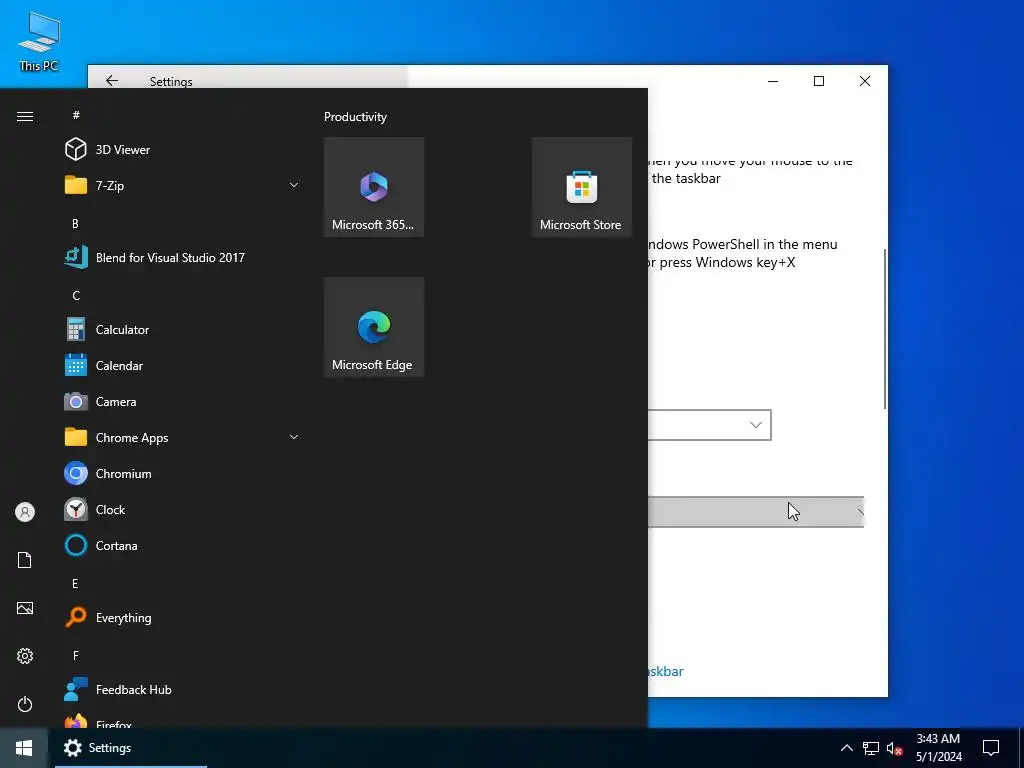The height and width of the screenshot is (768, 1024).
Task: Click the Productivity group title
Action: coord(355,117)
